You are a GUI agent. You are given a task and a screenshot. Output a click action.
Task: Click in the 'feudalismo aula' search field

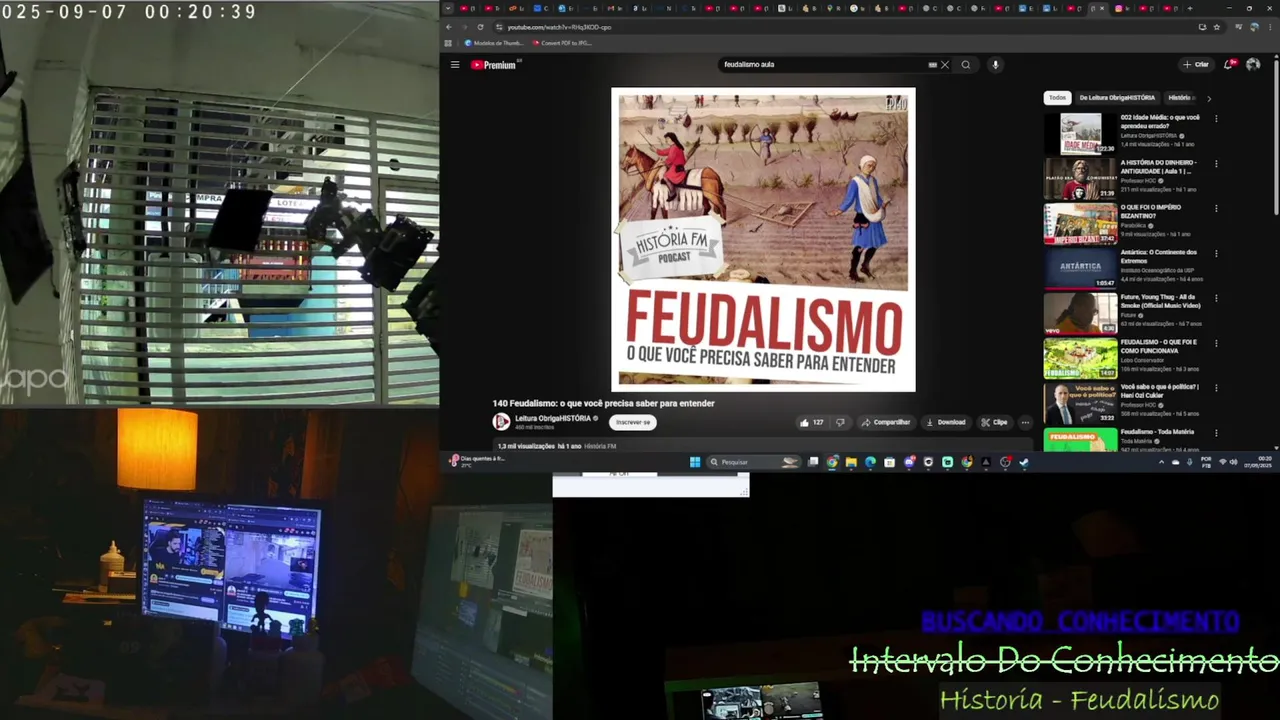tap(824, 65)
